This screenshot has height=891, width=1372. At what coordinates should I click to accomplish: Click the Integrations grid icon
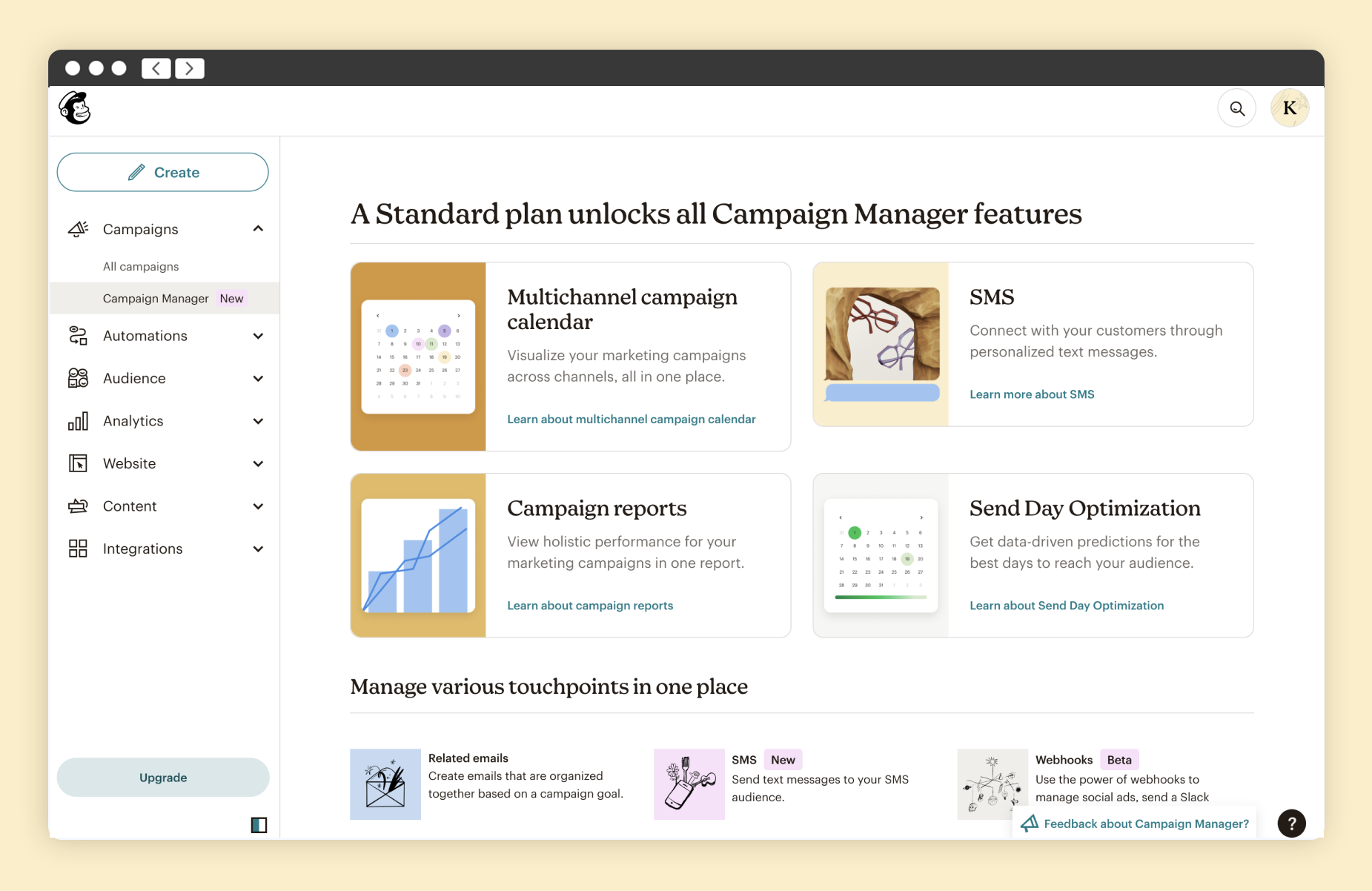pos(78,549)
